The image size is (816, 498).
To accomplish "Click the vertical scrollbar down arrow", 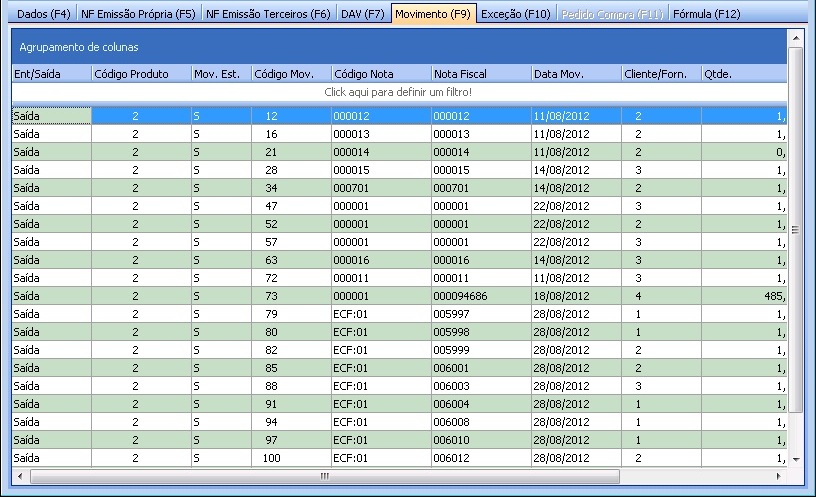I will [796, 458].
